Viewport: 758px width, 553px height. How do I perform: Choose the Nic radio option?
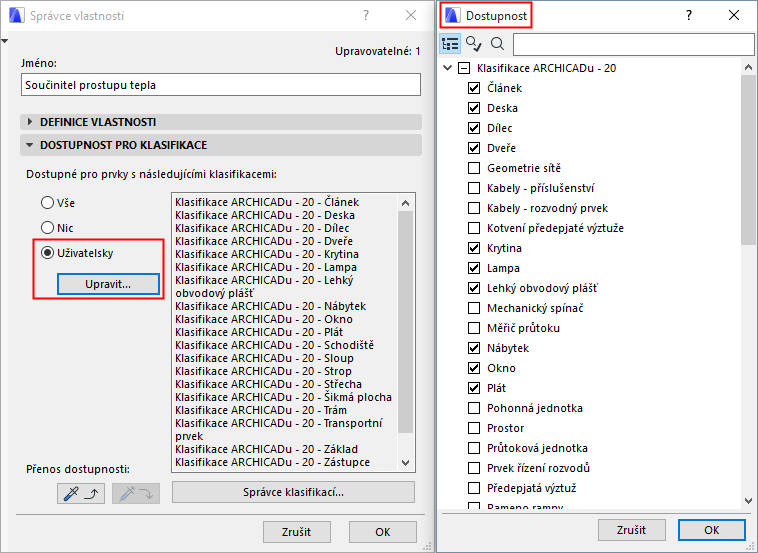point(47,228)
